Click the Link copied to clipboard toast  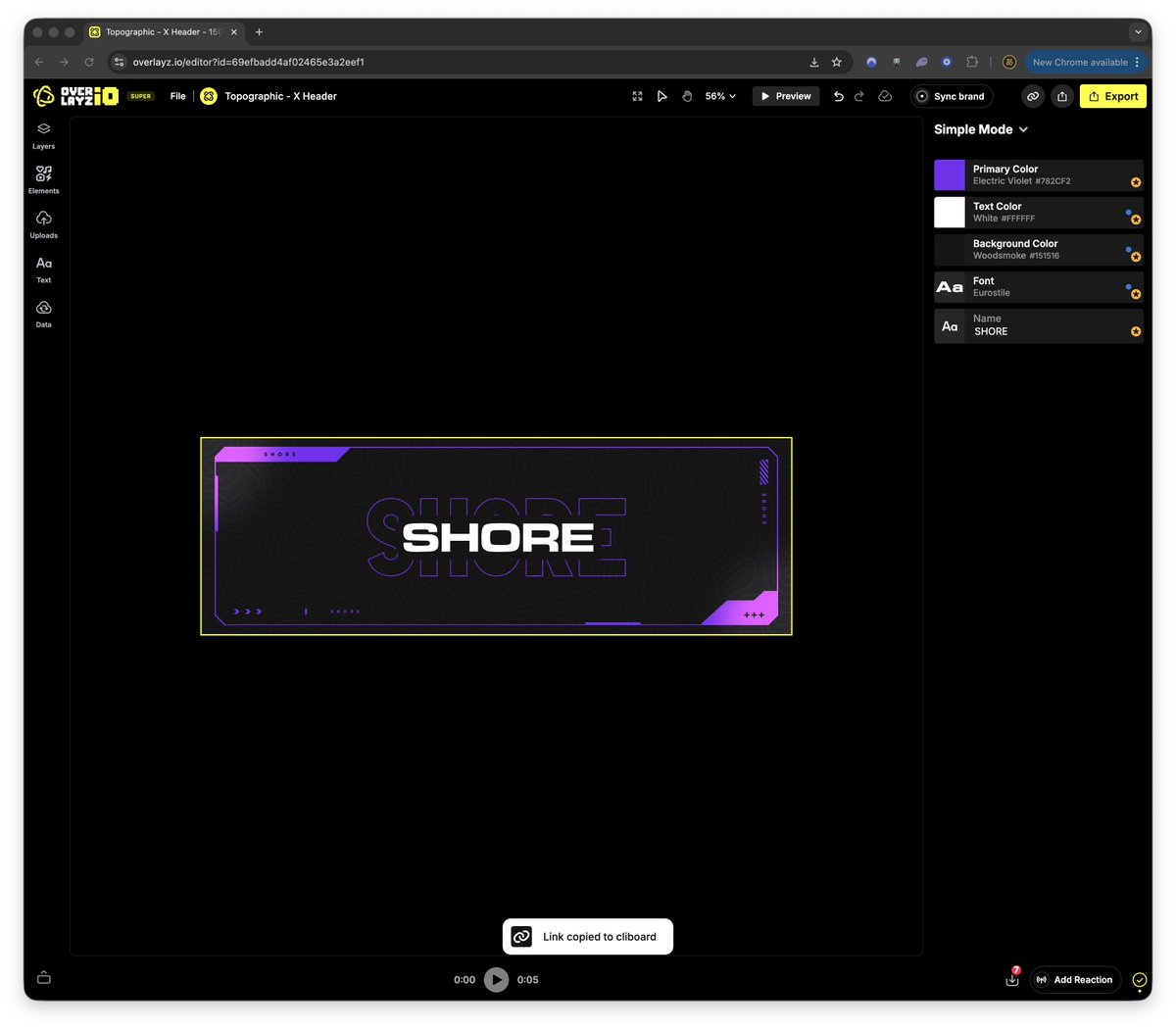[x=588, y=936]
